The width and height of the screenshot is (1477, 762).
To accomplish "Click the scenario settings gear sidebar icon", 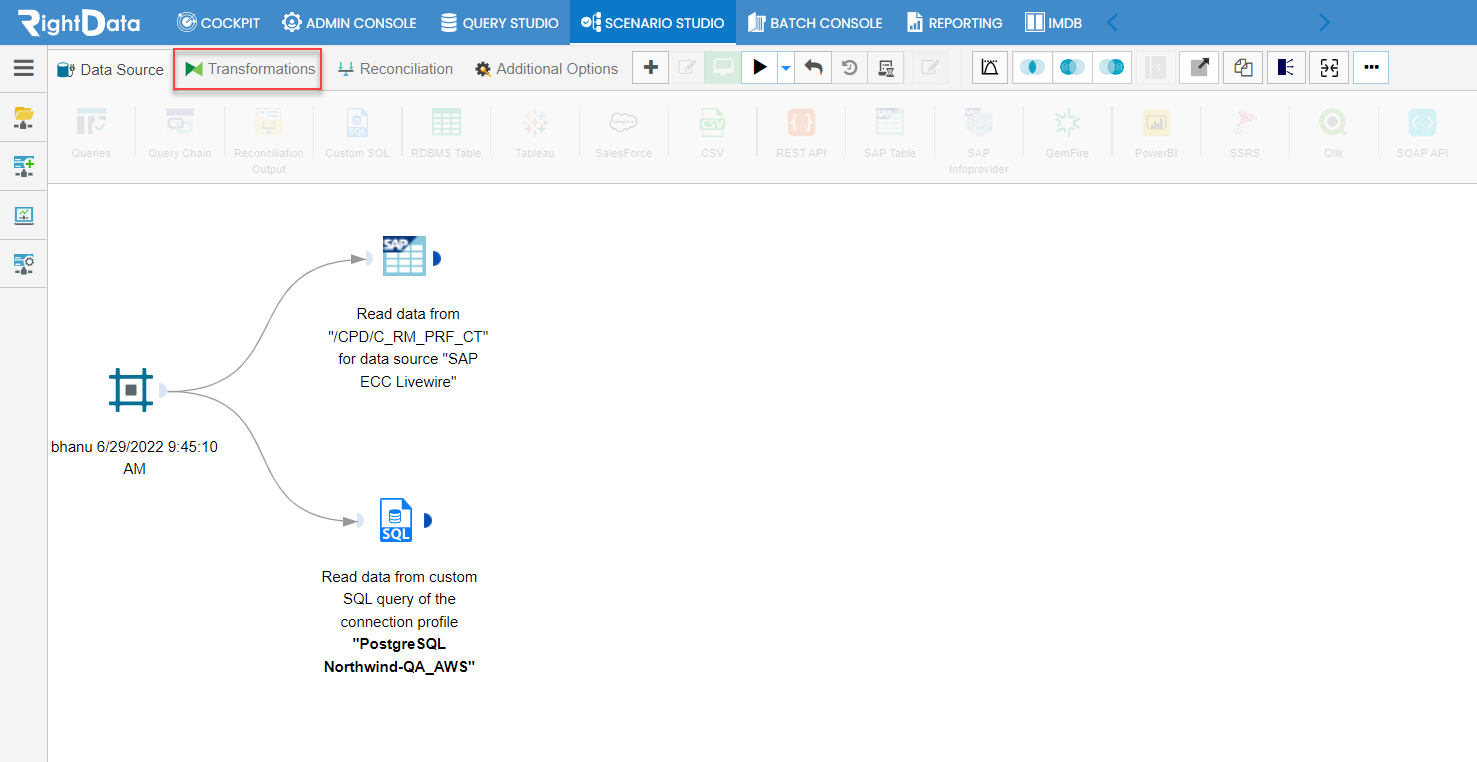I will [23, 263].
